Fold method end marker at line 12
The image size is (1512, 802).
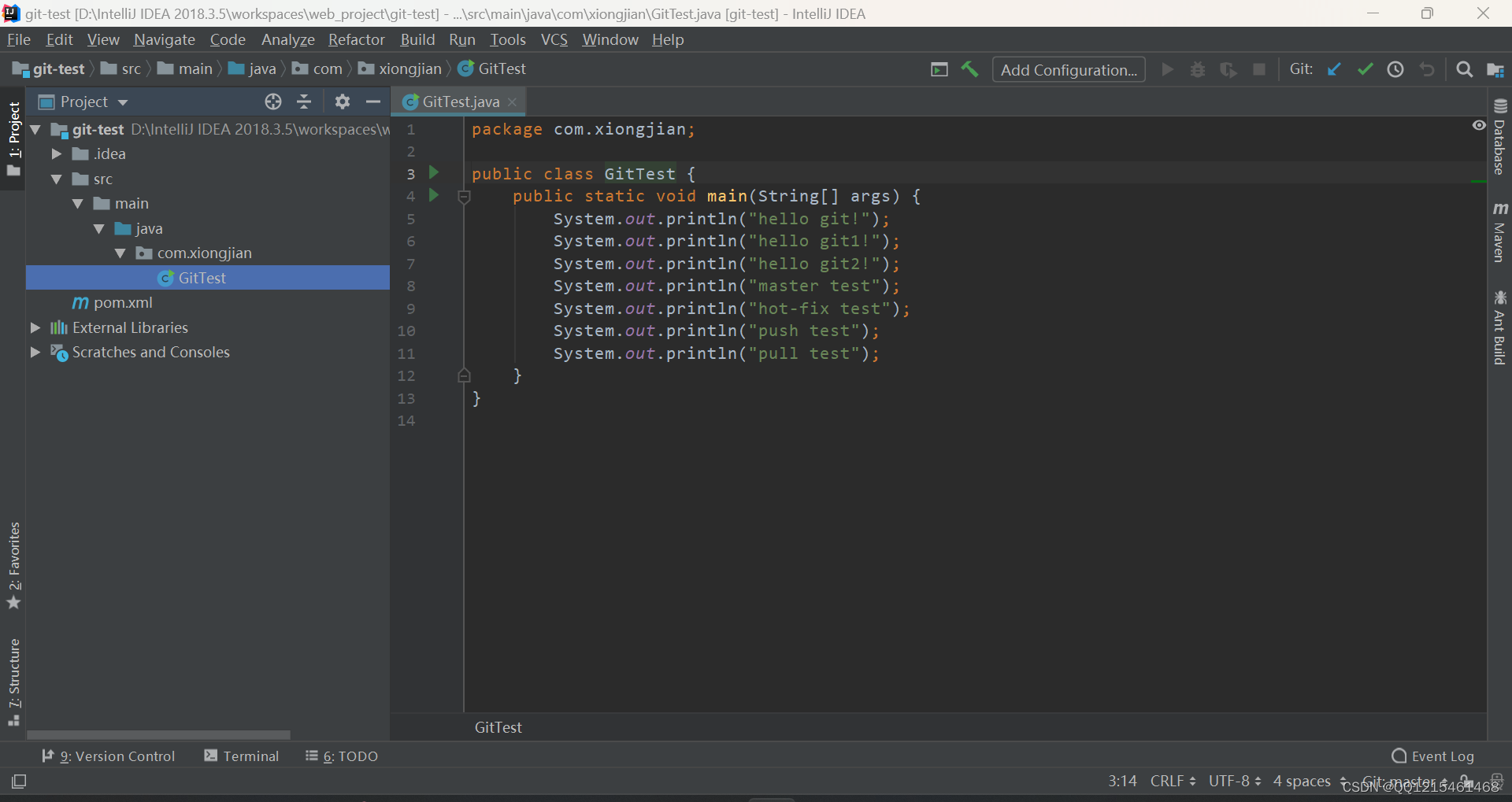tap(465, 375)
